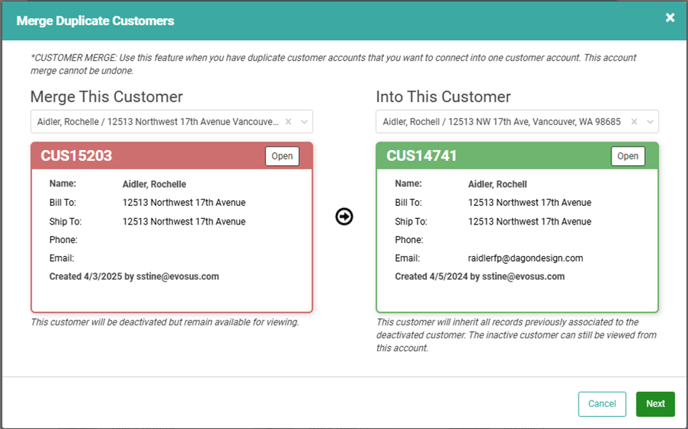
Task: Click the raidlerfp@dagondesign.com email
Action: click(x=525, y=258)
